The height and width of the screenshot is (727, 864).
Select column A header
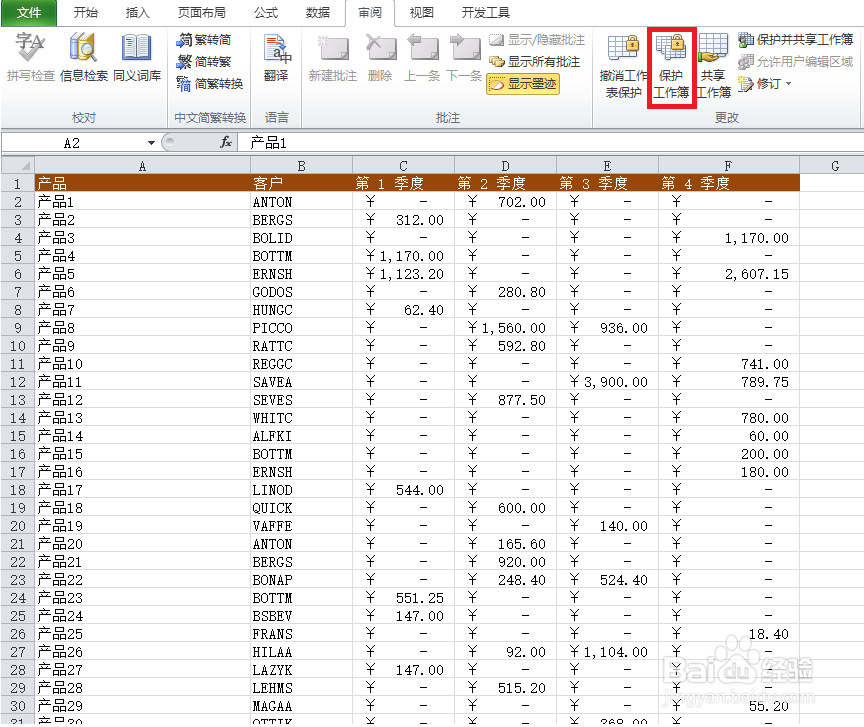pos(143,165)
